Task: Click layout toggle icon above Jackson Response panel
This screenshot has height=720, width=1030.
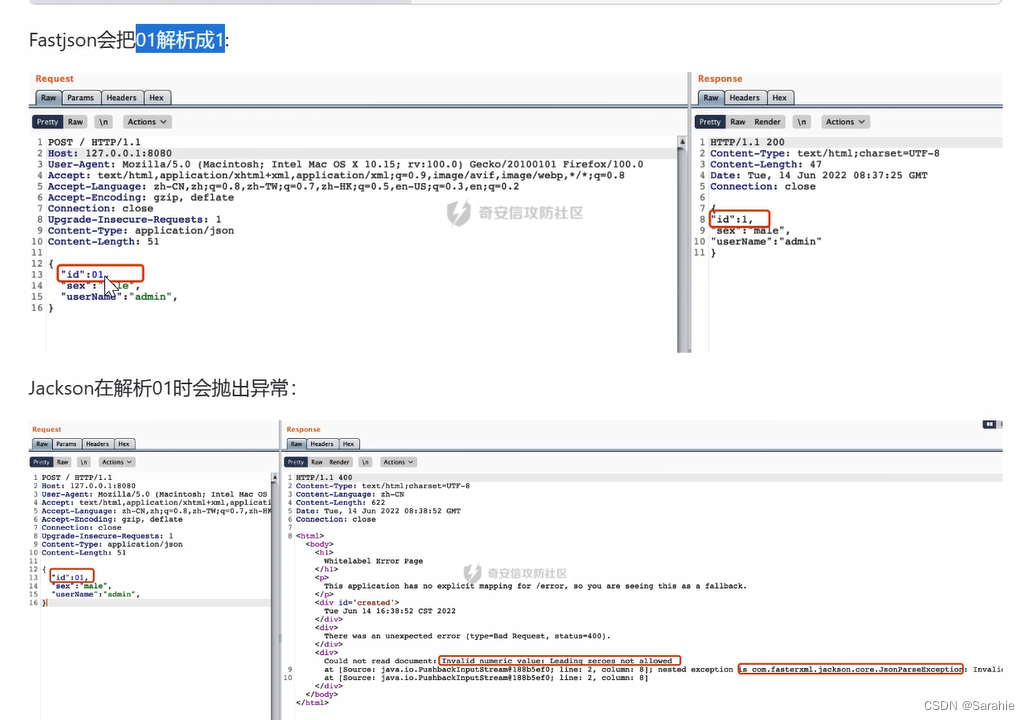Action: click(989, 424)
